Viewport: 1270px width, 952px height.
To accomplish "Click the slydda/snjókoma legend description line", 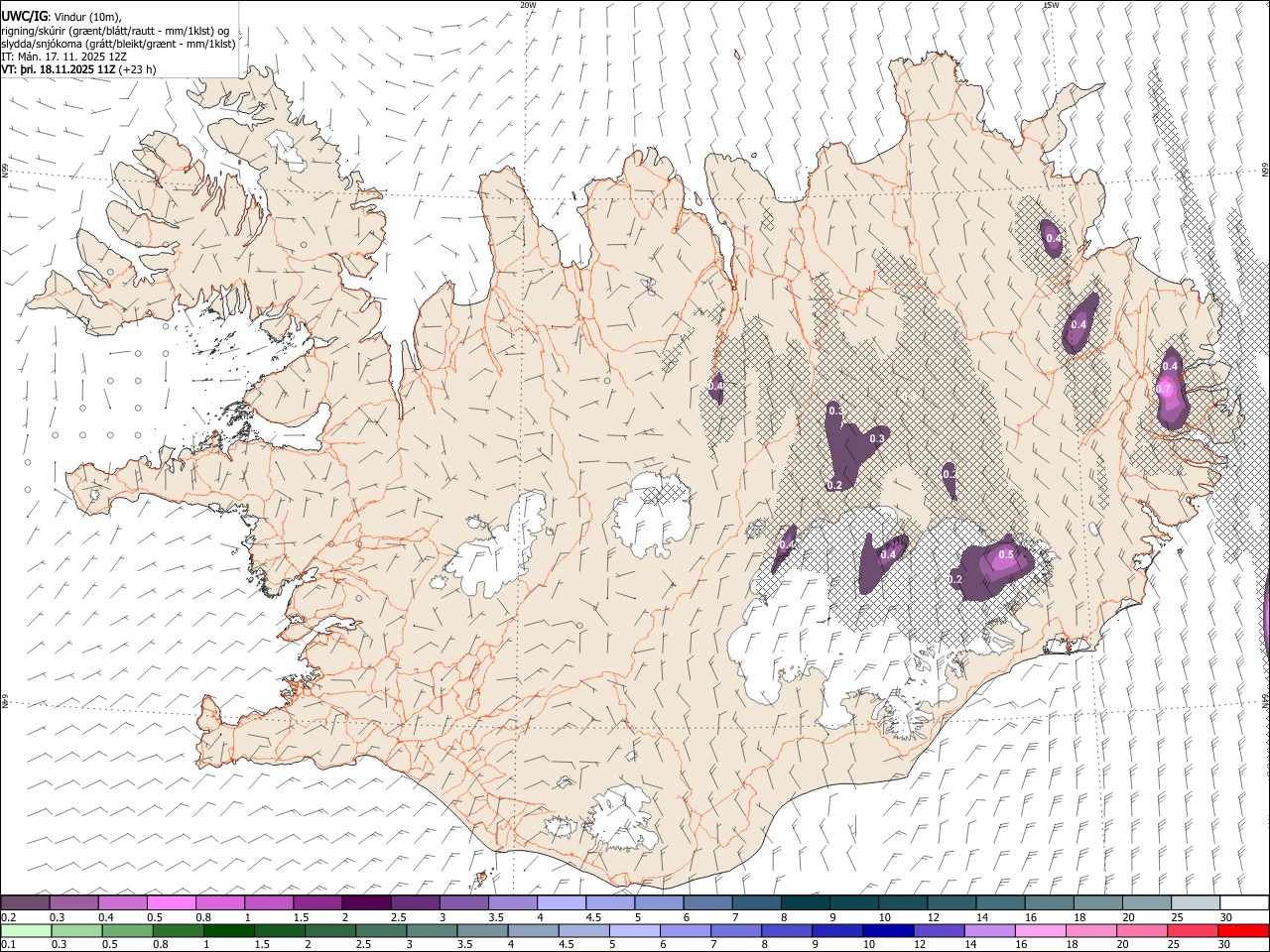I will (118, 44).
